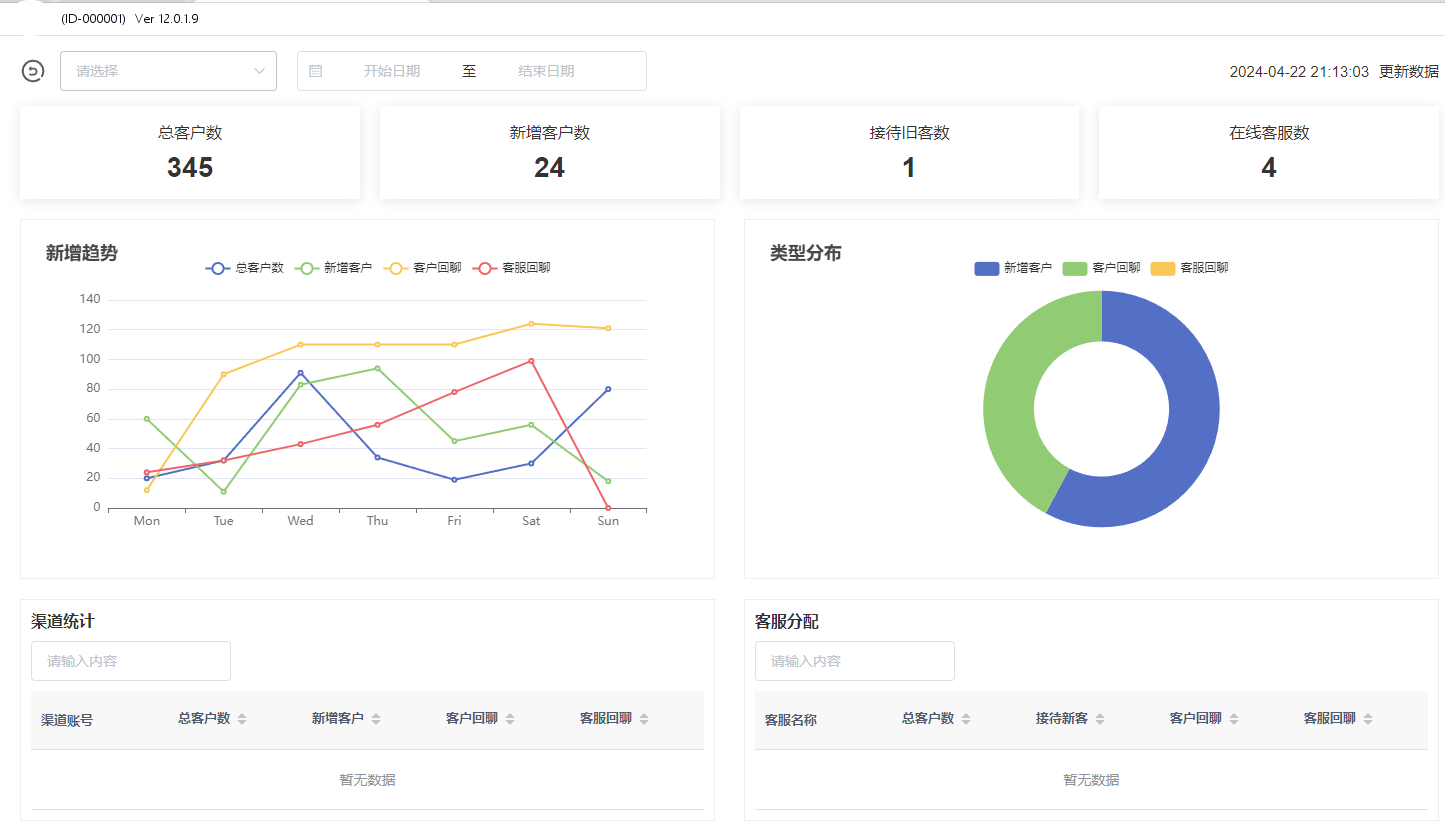Click the 接待旧客数 1 summary card
Viewport: 1445px width, 822px height.
(x=909, y=152)
